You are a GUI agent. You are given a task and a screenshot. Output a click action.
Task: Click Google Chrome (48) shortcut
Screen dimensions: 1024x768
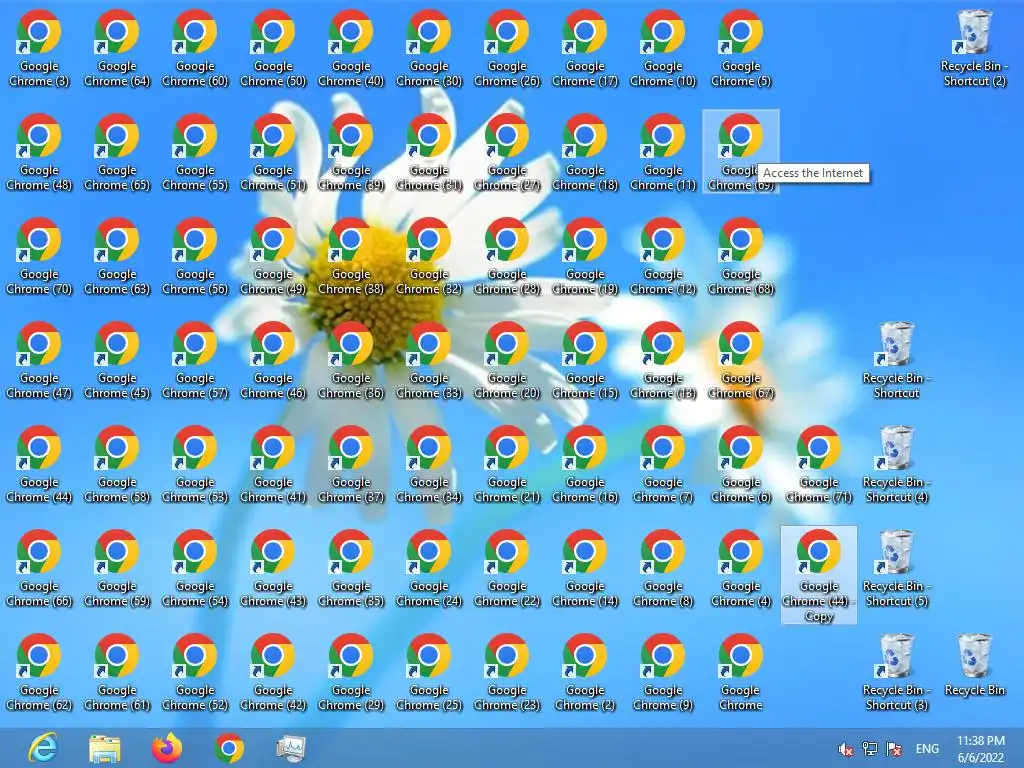coord(39,152)
